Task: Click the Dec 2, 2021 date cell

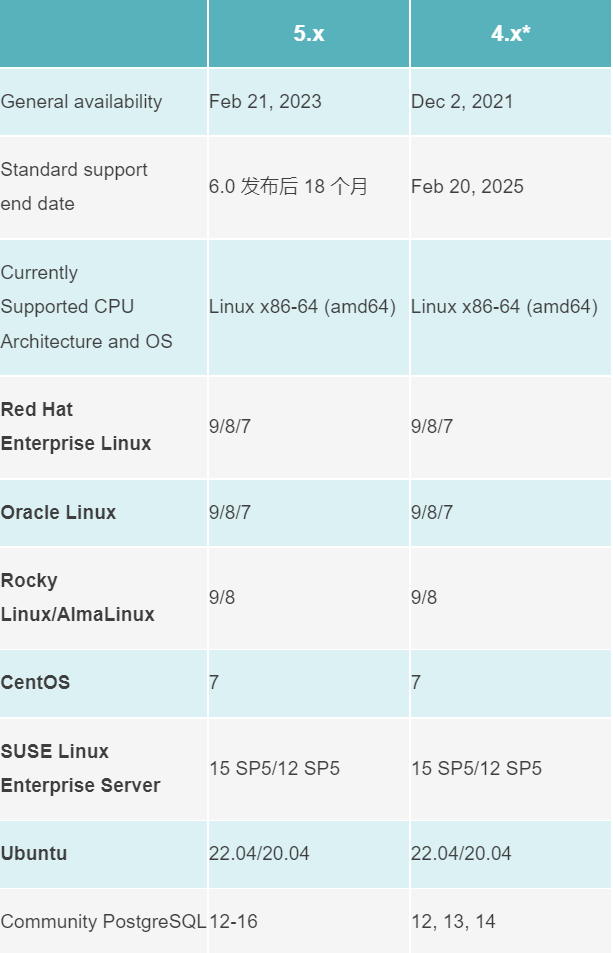Action: tap(462, 102)
